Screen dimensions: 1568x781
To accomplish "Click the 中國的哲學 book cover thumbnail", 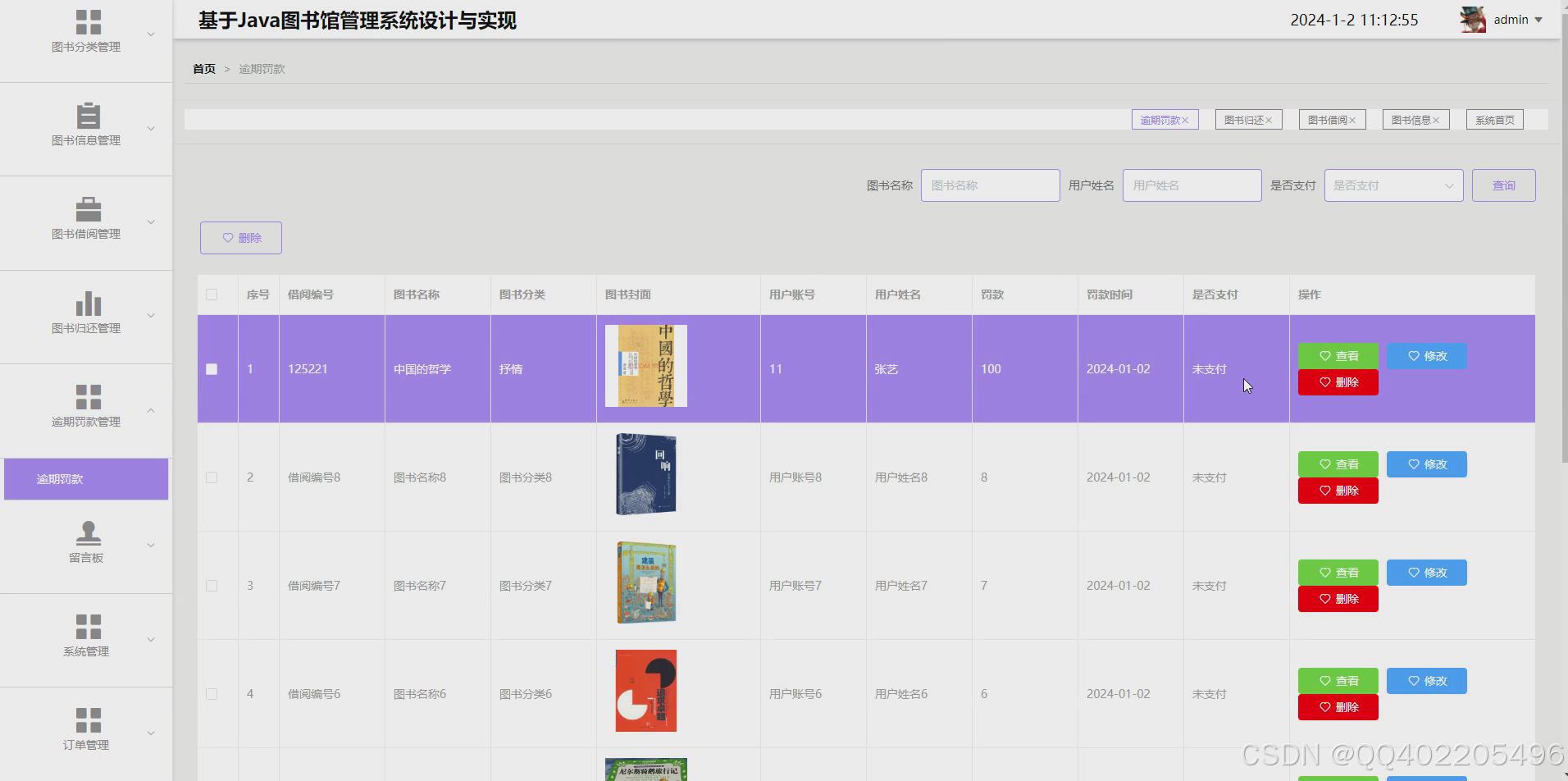I will [645, 365].
